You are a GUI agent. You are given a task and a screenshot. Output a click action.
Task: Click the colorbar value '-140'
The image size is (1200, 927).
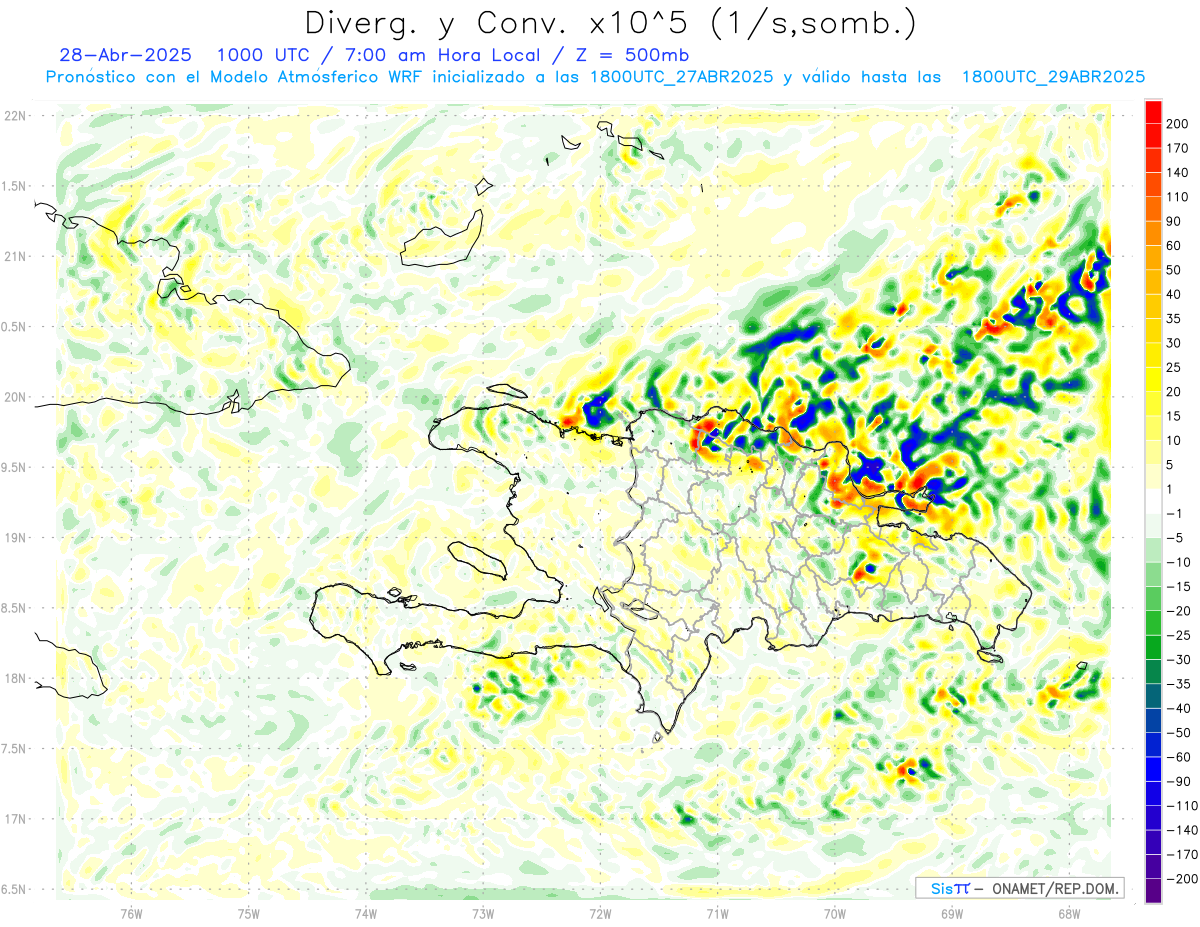(x=1180, y=831)
